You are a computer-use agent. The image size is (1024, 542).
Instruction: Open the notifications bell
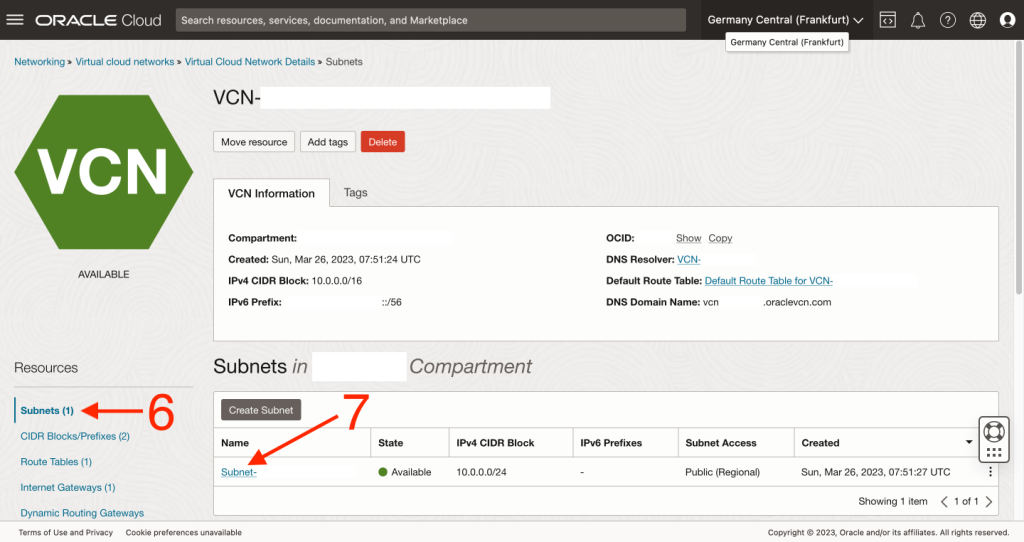(918, 20)
